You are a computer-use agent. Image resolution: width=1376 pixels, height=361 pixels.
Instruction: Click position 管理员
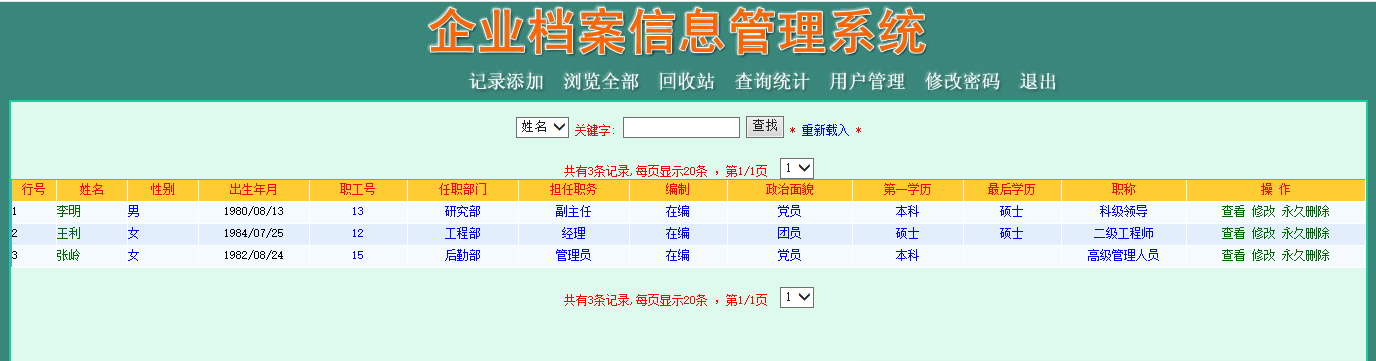point(574,255)
